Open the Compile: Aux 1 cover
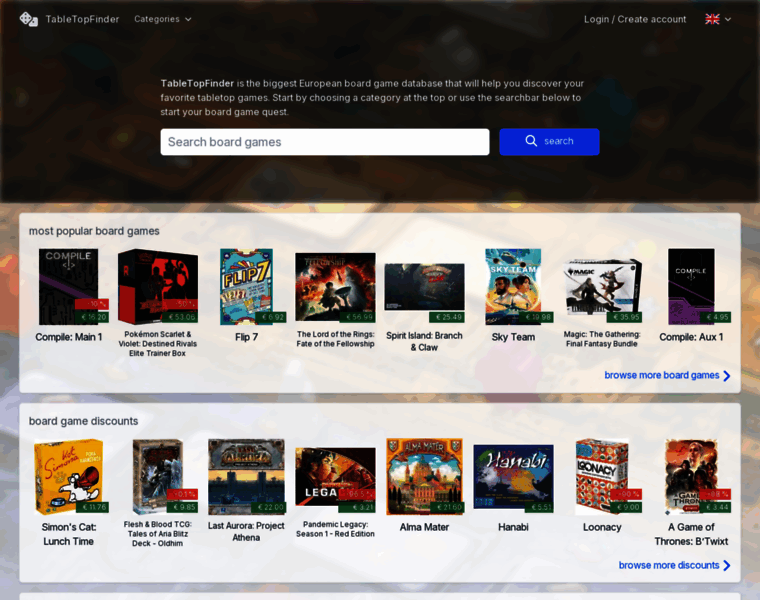Image resolution: width=760 pixels, height=600 pixels. click(x=691, y=286)
